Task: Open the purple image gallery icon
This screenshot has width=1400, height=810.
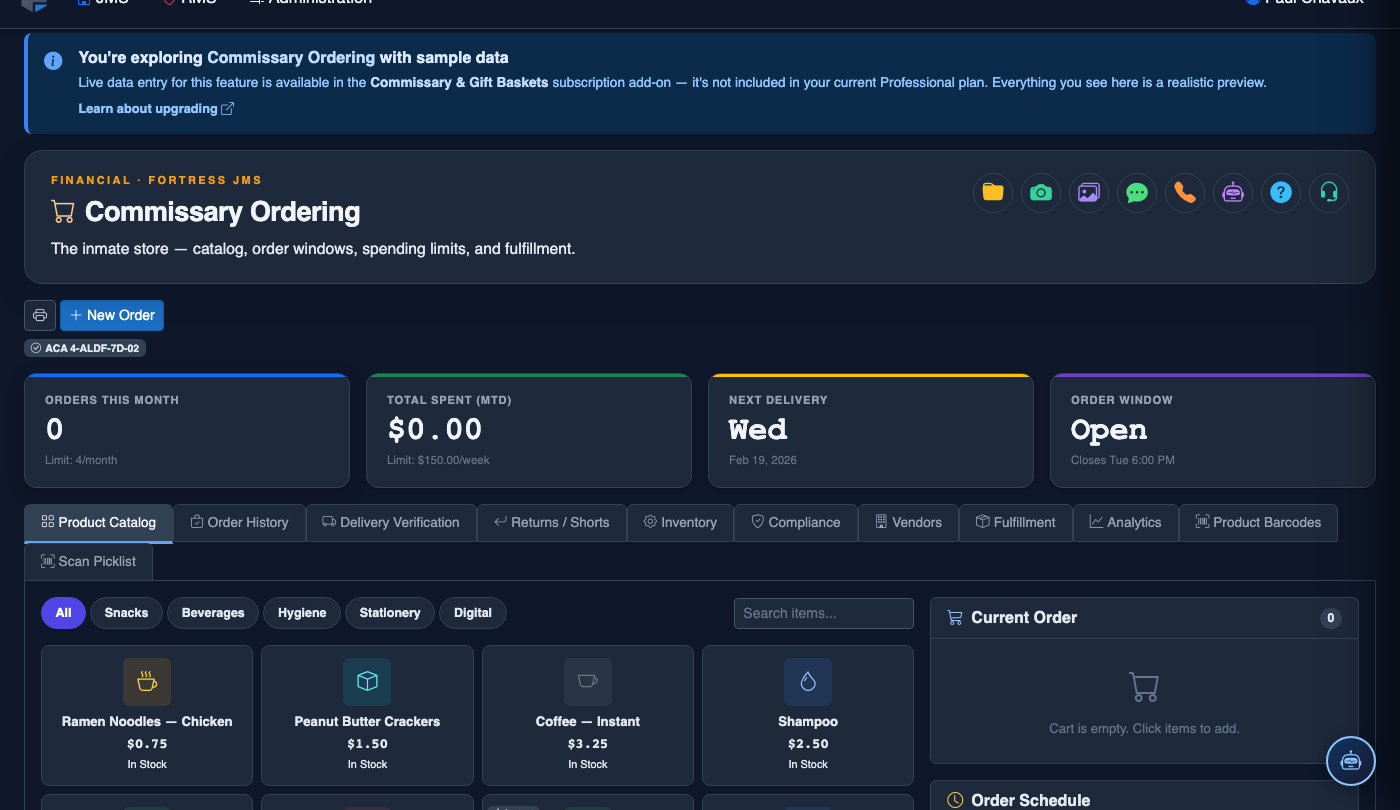Action: coord(1089,192)
